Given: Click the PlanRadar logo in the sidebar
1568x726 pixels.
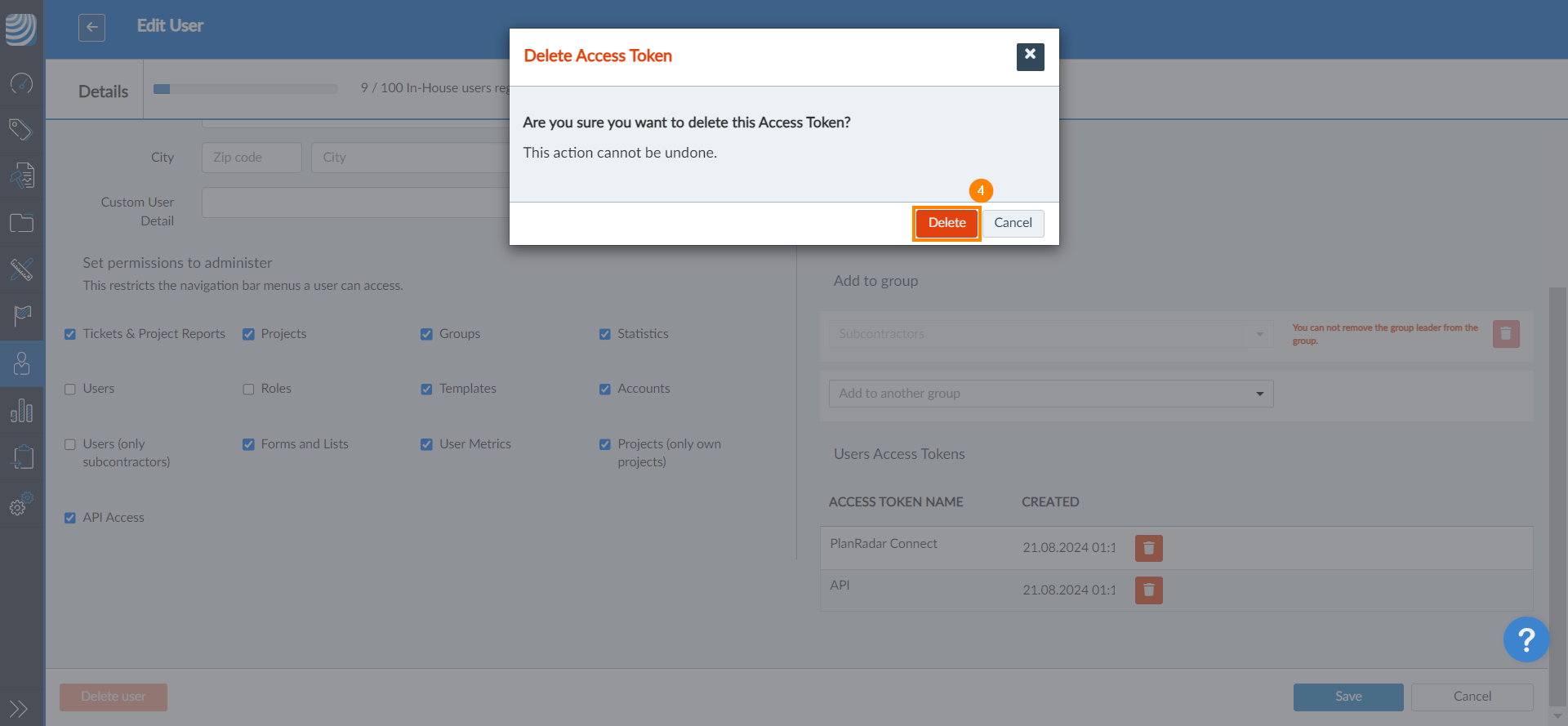Looking at the screenshot, I should click(x=21, y=29).
